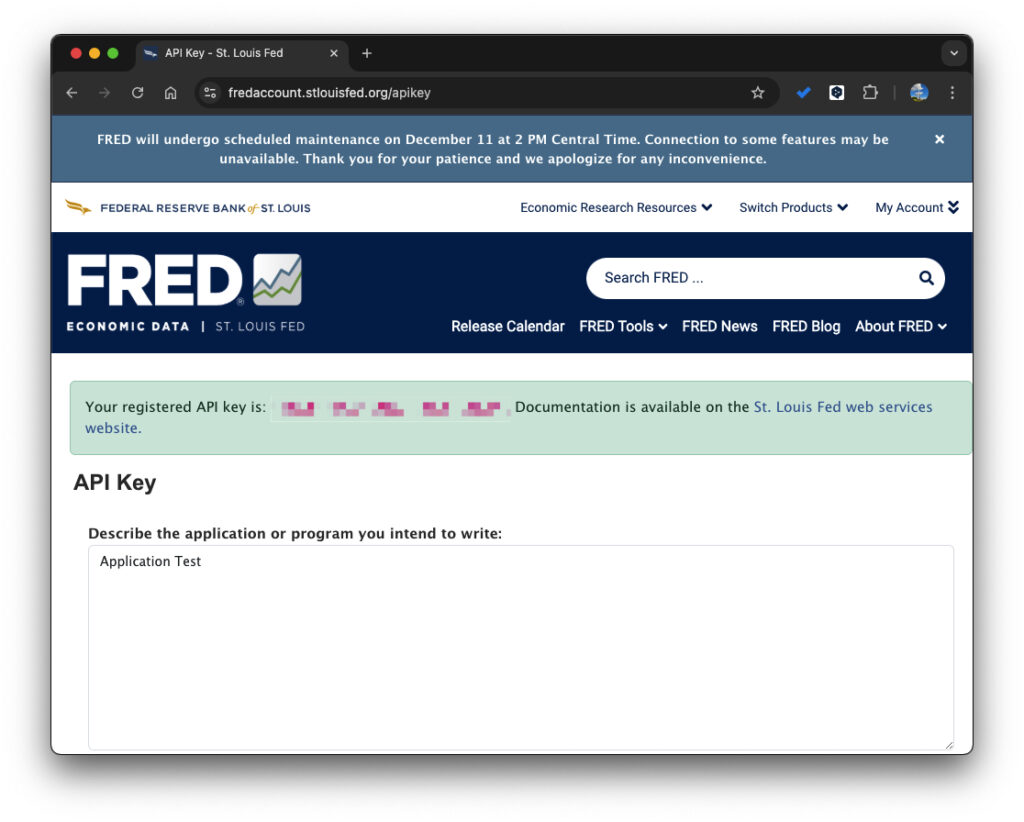Click the browser forward arrow
Screen dimensions: 1024x822
104,93
